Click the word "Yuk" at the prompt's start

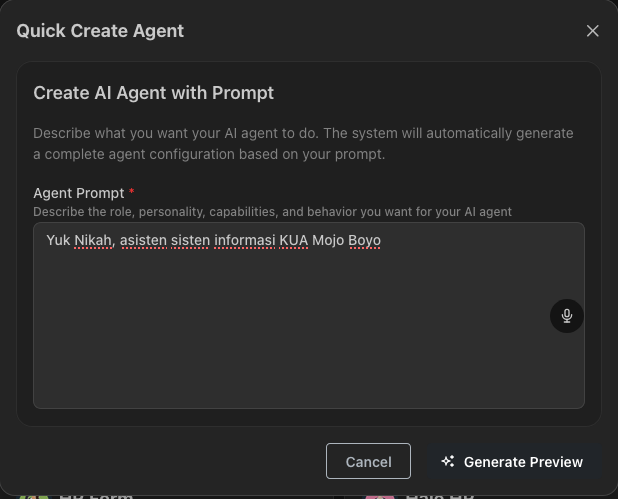coord(58,240)
